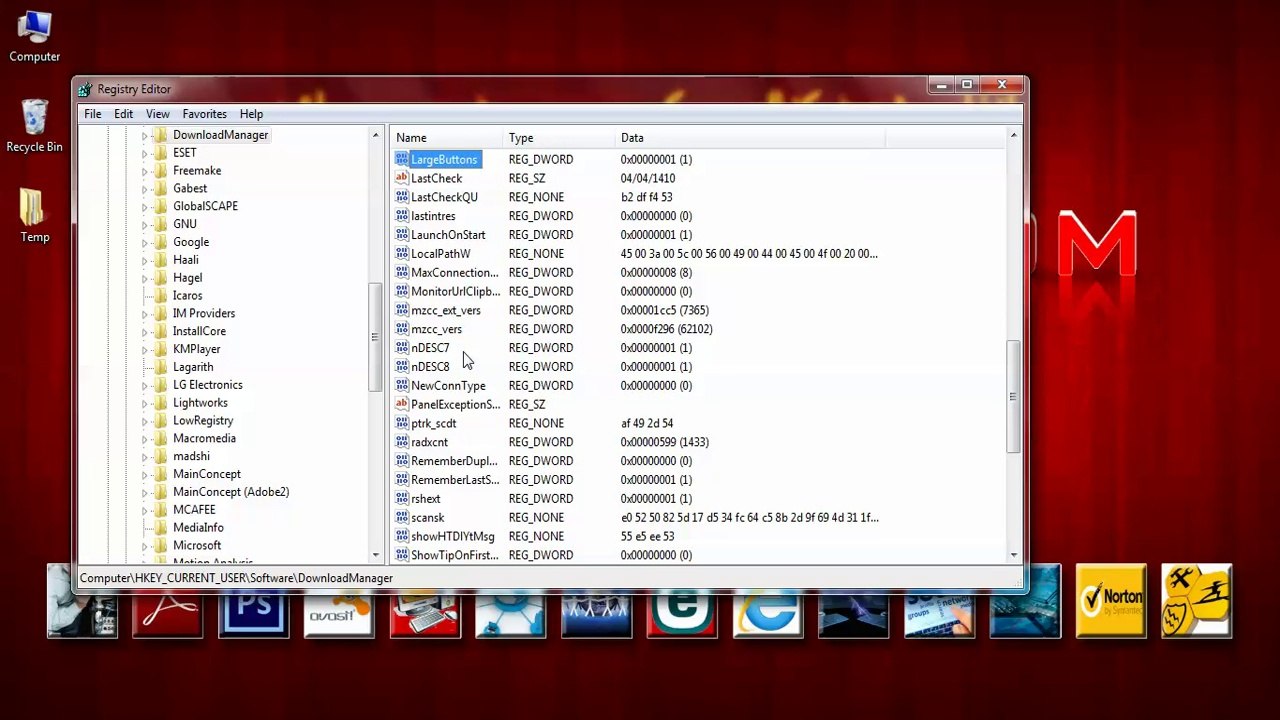The height and width of the screenshot is (720, 1280).
Task: Click the scansk binary value icon
Action: 402,517
